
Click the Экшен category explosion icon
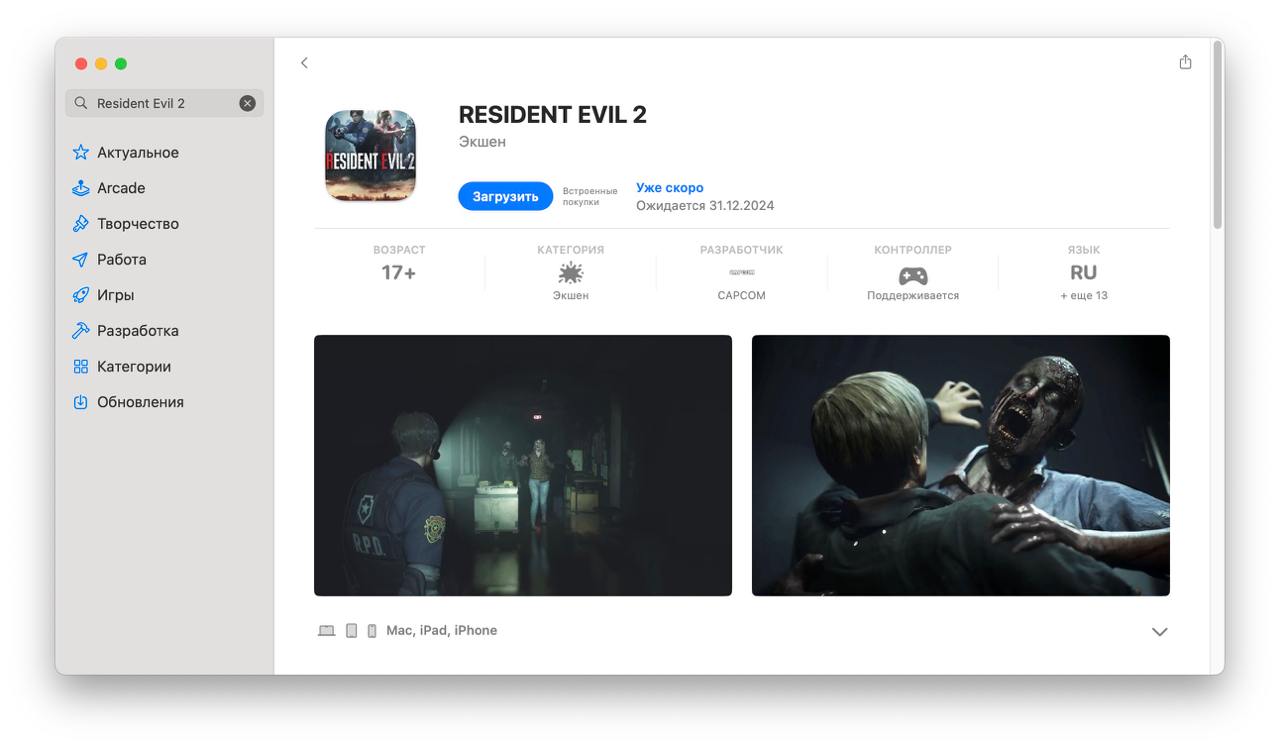click(571, 273)
